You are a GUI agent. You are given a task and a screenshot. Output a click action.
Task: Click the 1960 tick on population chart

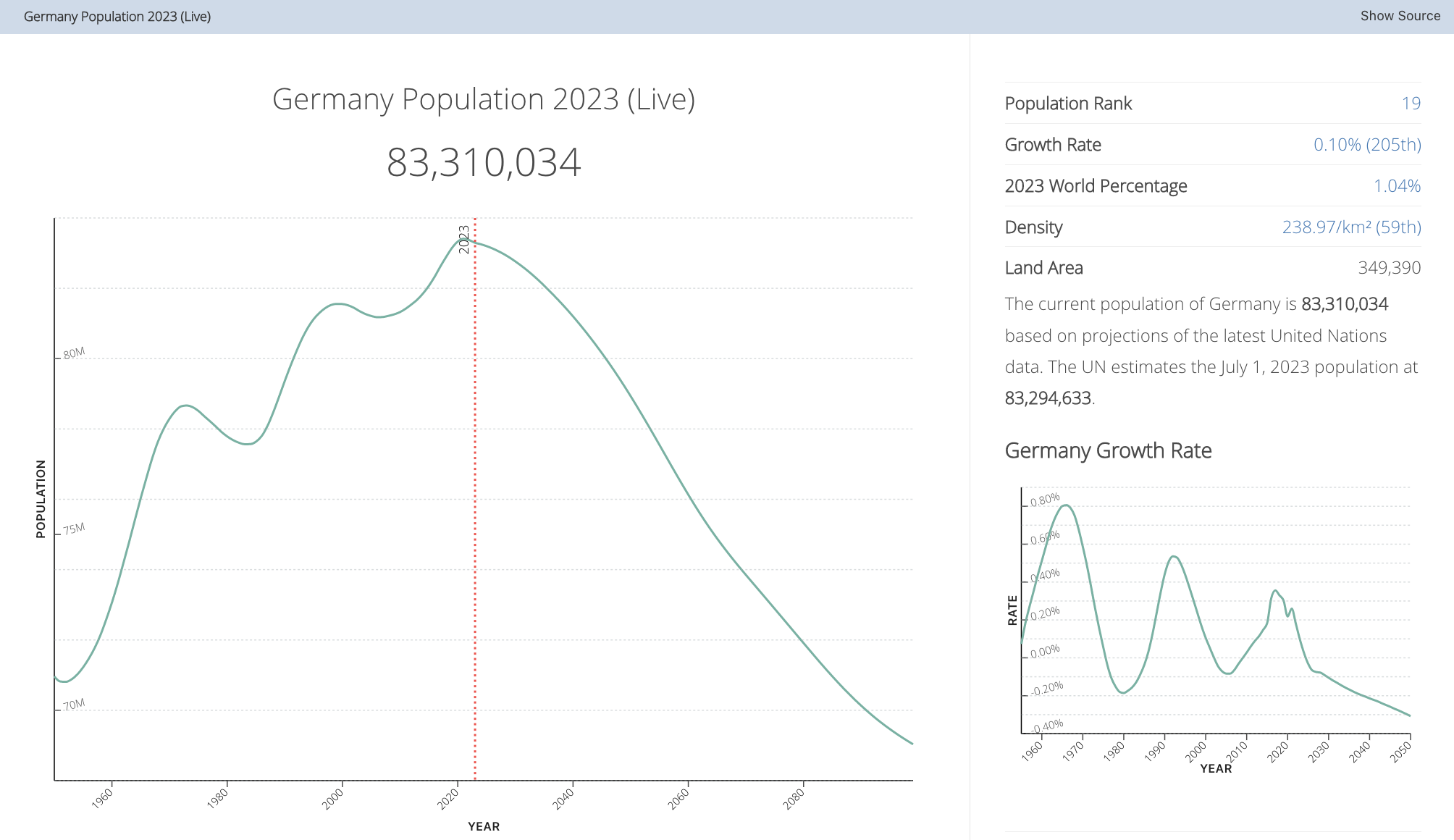point(103,798)
